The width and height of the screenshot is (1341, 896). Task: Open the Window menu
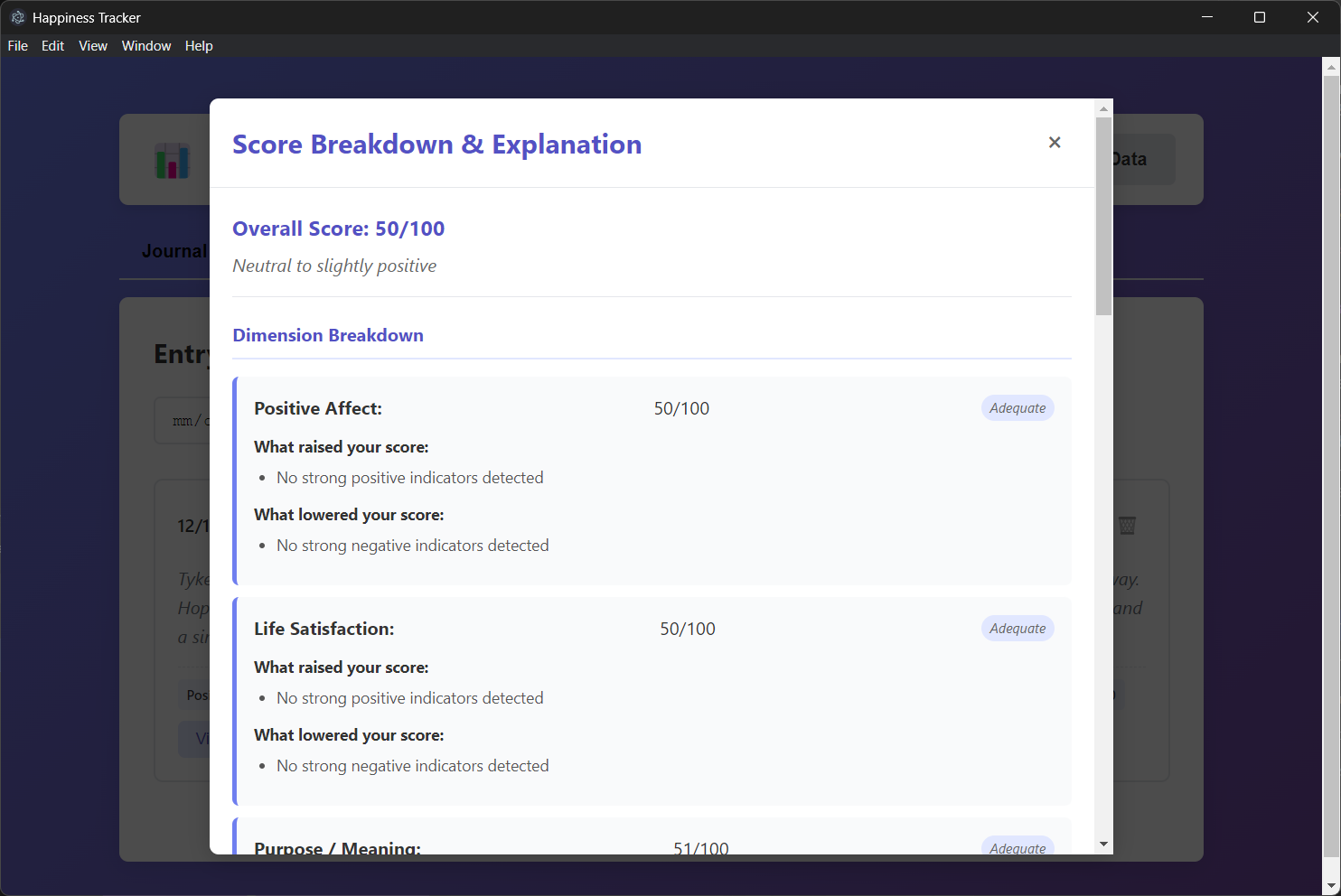(x=146, y=46)
